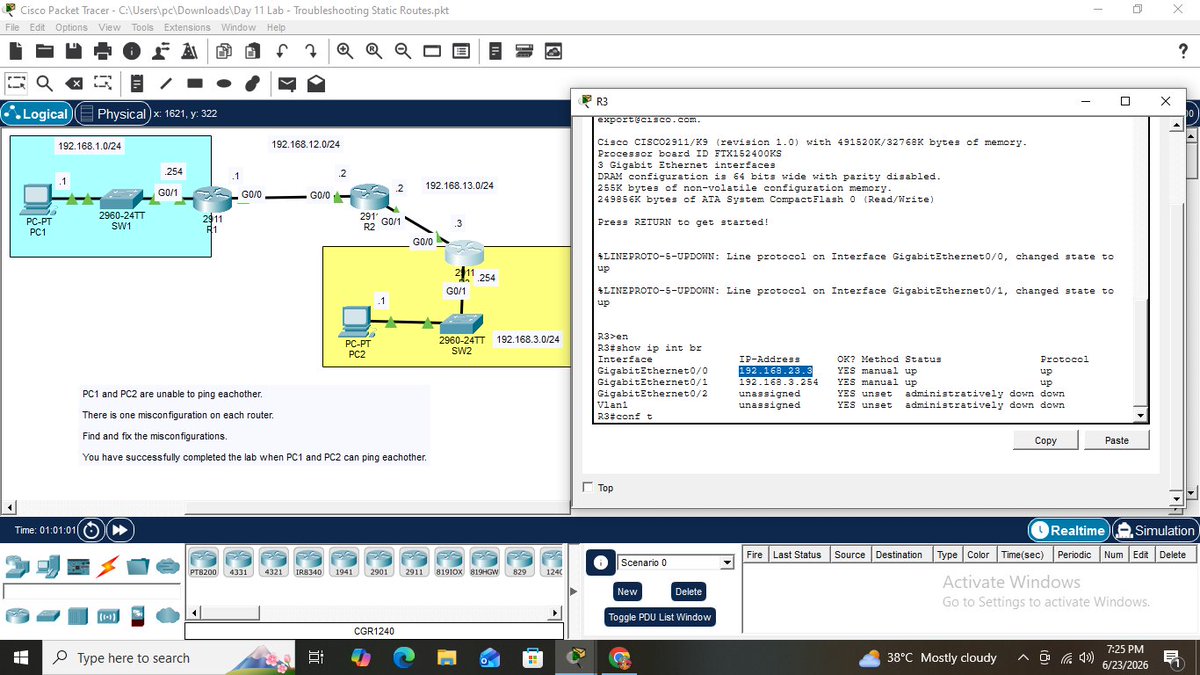Add a Complex PDU open envelope
This screenshot has height=675, width=1200.
[315, 84]
